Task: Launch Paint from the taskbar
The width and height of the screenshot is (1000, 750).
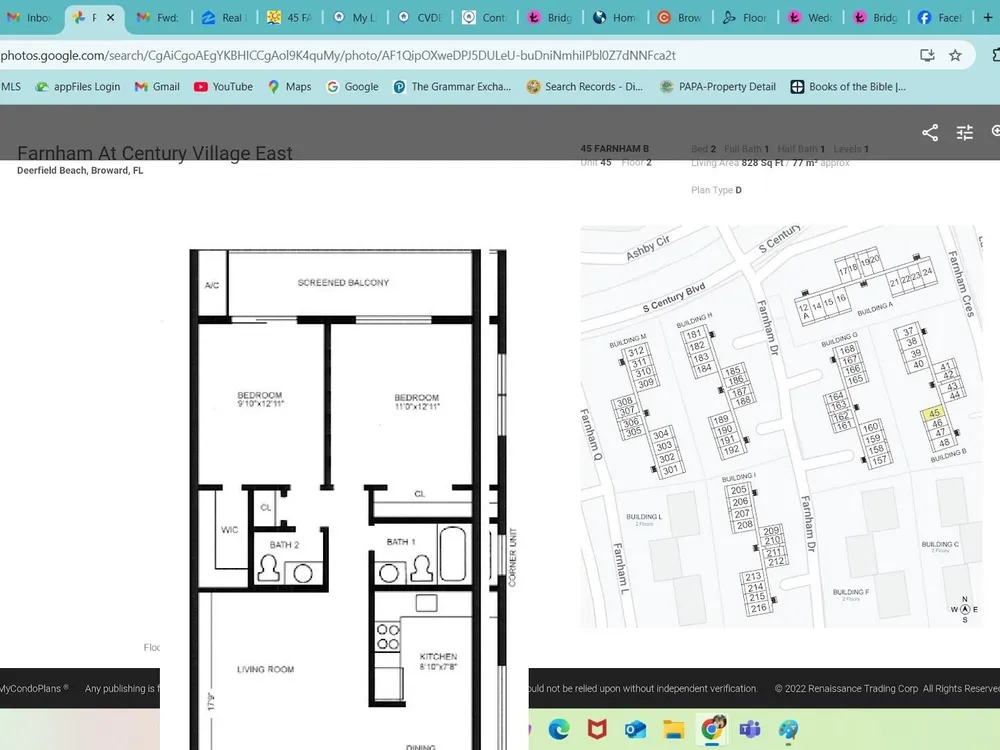Action: coord(788,729)
